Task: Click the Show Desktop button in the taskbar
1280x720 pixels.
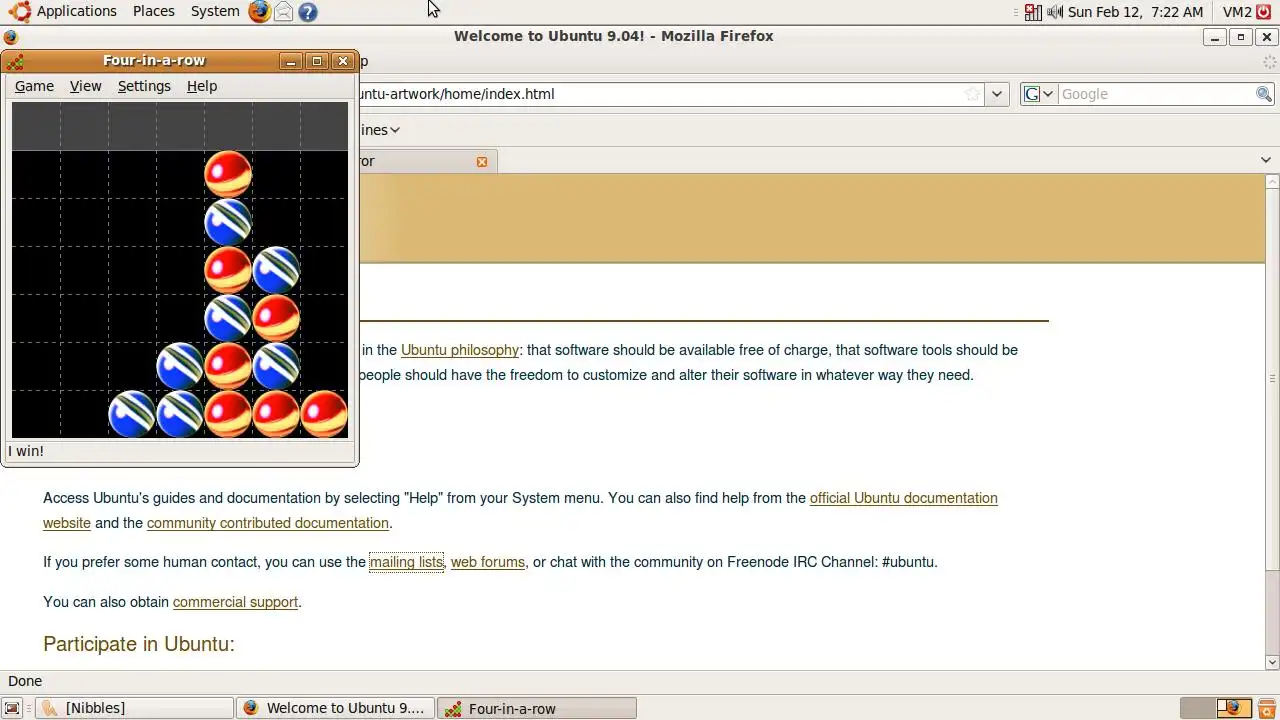Action: pos(12,708)
